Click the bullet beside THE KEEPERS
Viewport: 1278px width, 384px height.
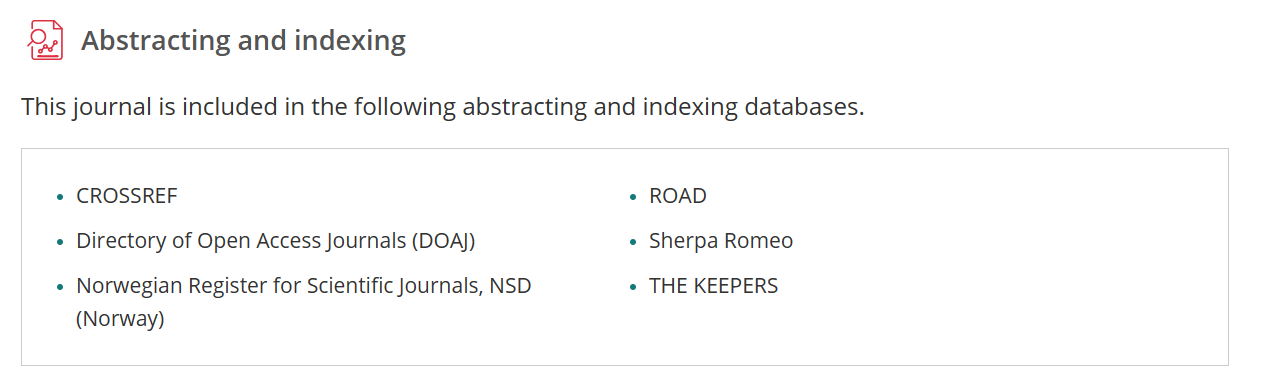click(x=633, y=287)
